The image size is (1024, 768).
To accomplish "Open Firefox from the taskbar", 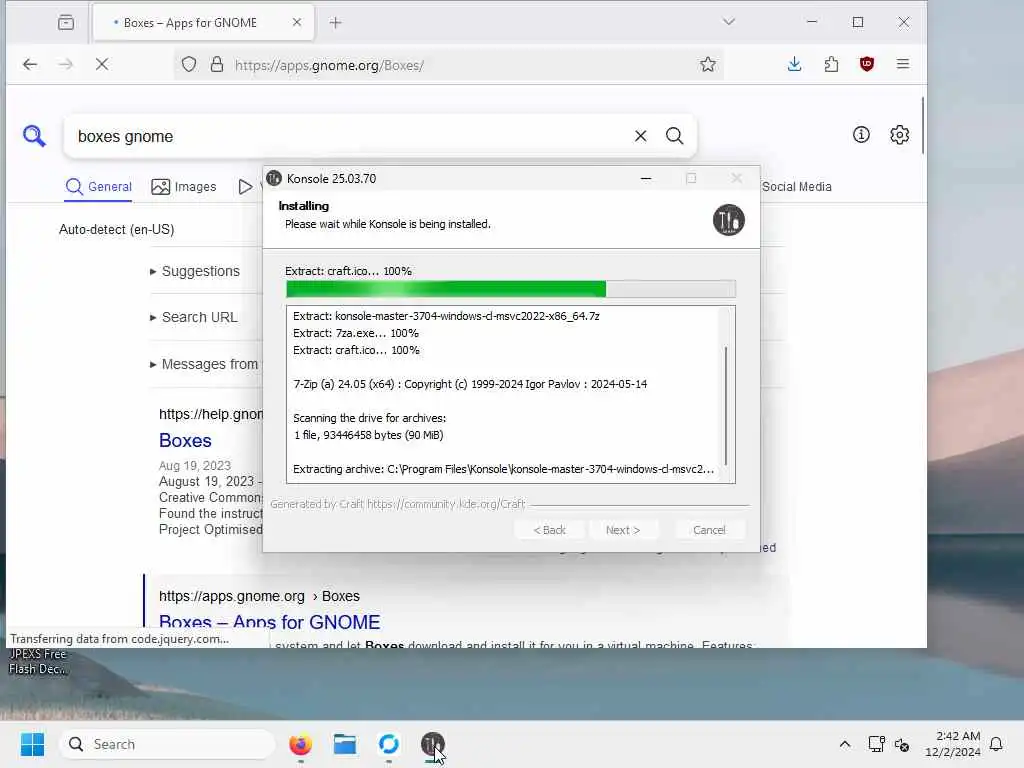I will 300,744.
